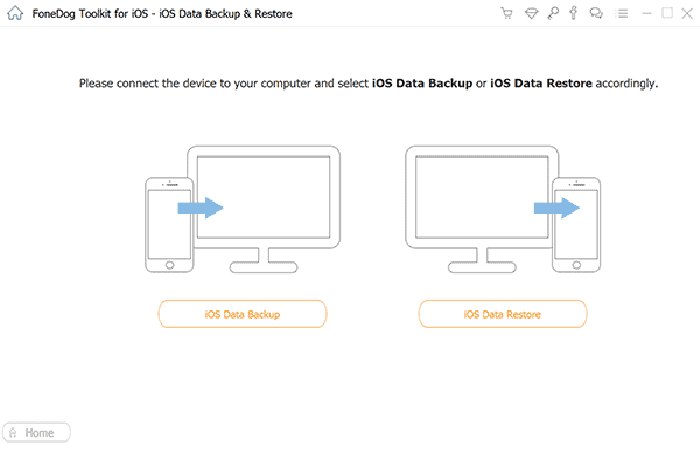The width and height of the screenshot is (700, 450).
Task: Open the shopping cart purchase icon
Action: [x=506, y=13]
